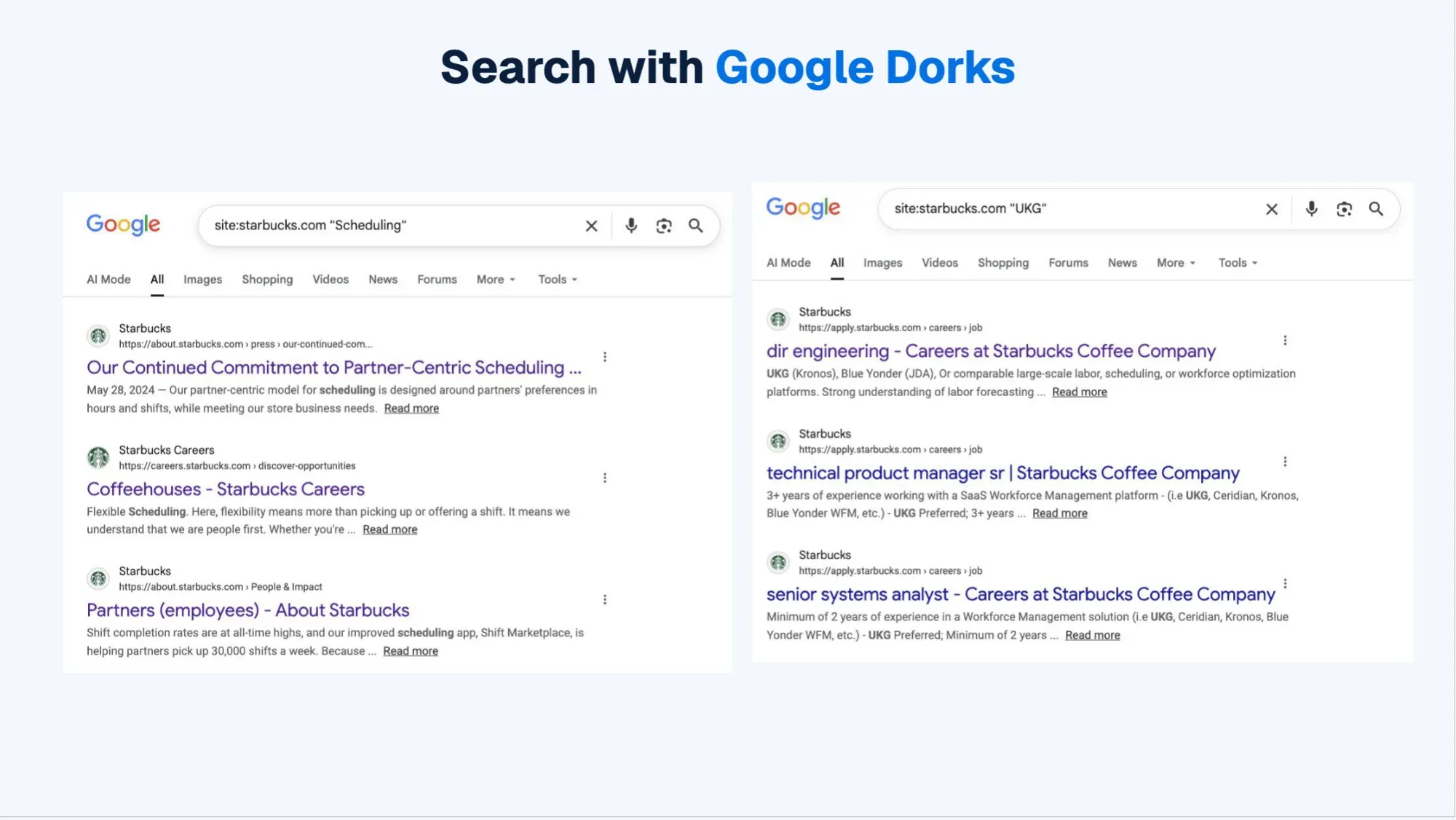The image size is (1456, 820).
Task: Select the Forums tab in UKG search
Action: coord(1068,263)
